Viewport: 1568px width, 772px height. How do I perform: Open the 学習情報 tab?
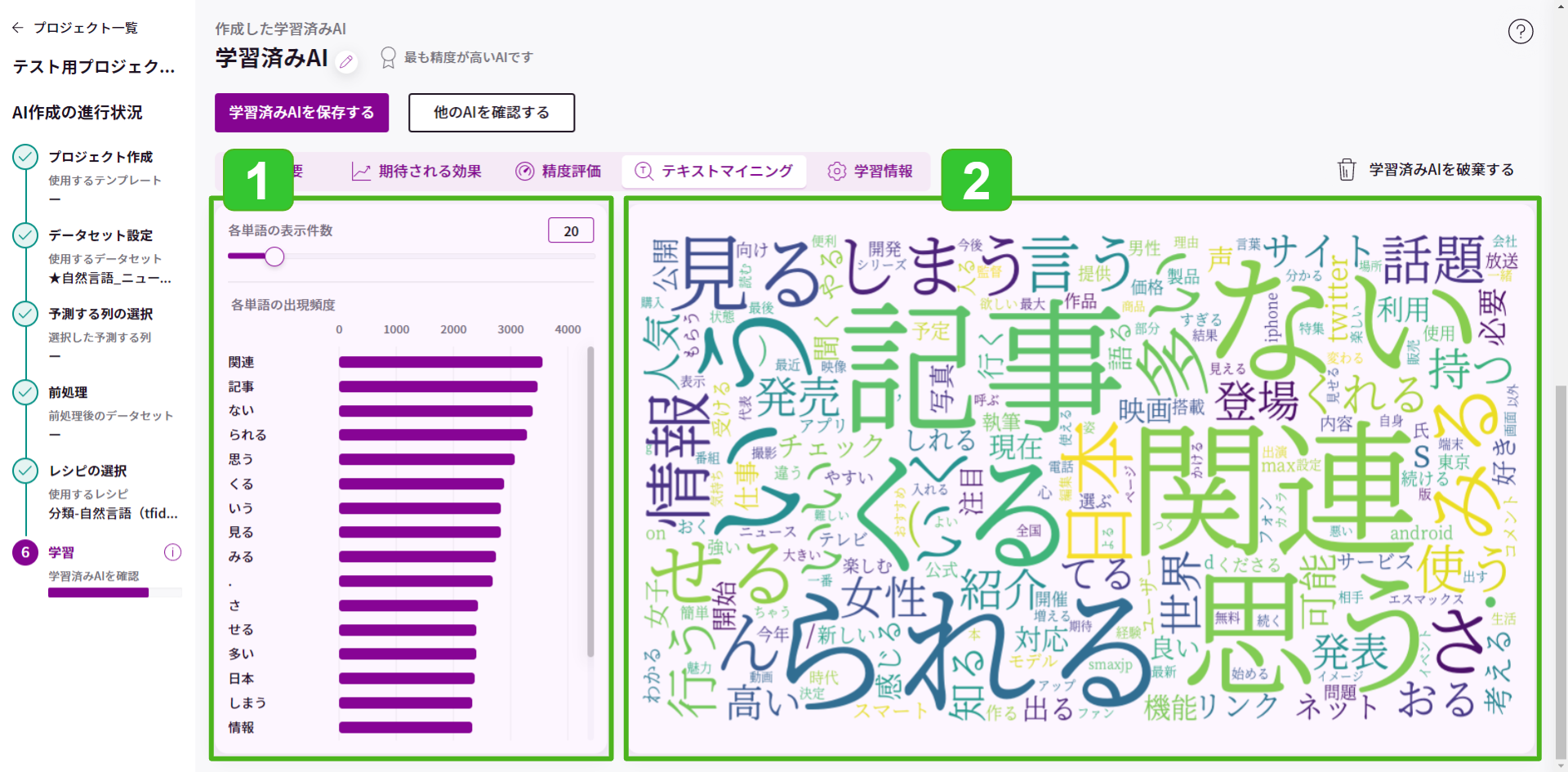click(871, 171)
